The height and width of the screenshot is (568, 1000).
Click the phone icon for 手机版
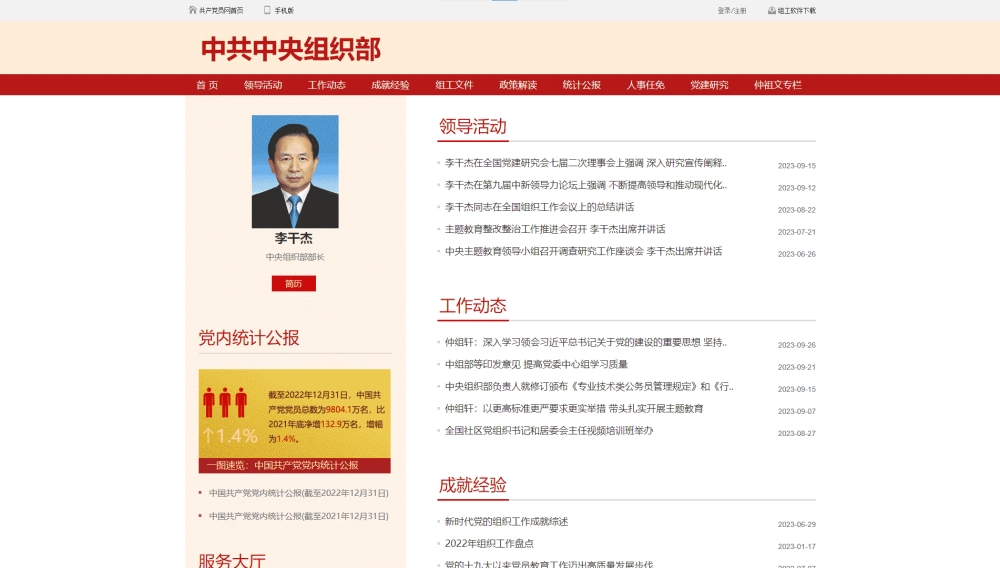tap(267, 10)
